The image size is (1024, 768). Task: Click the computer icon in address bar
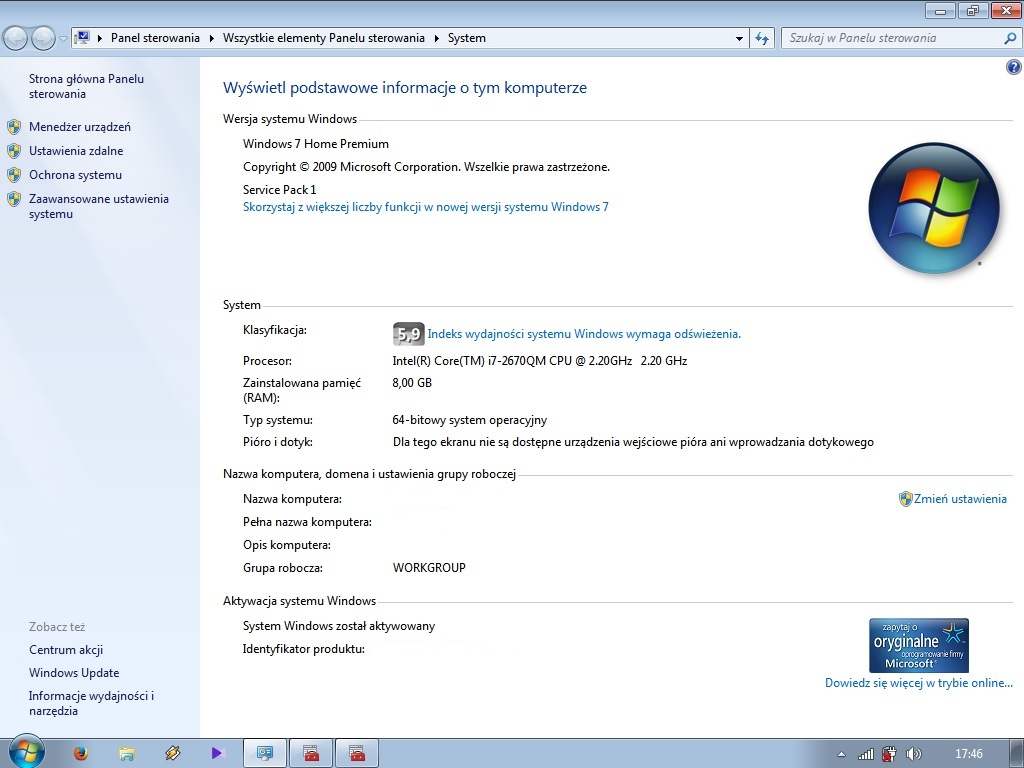pyautogui.click(x=82, y=38)
